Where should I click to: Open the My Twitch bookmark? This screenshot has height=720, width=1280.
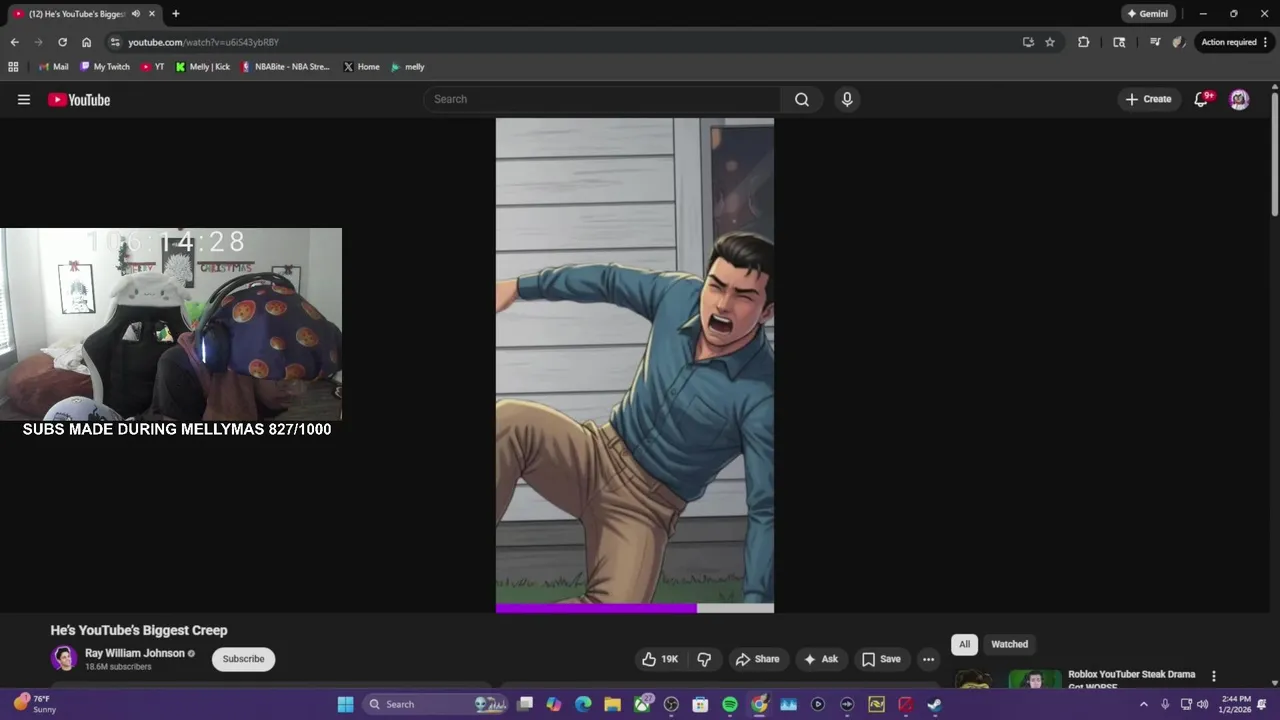click(105, 67)
